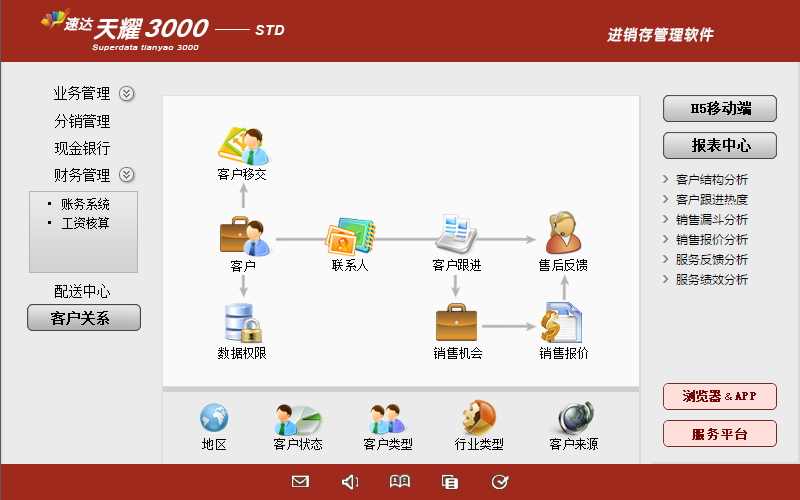Open the 销售漏斗分析 report link
The width and height of the screenshot is (800, 500).
click(711, 220)
